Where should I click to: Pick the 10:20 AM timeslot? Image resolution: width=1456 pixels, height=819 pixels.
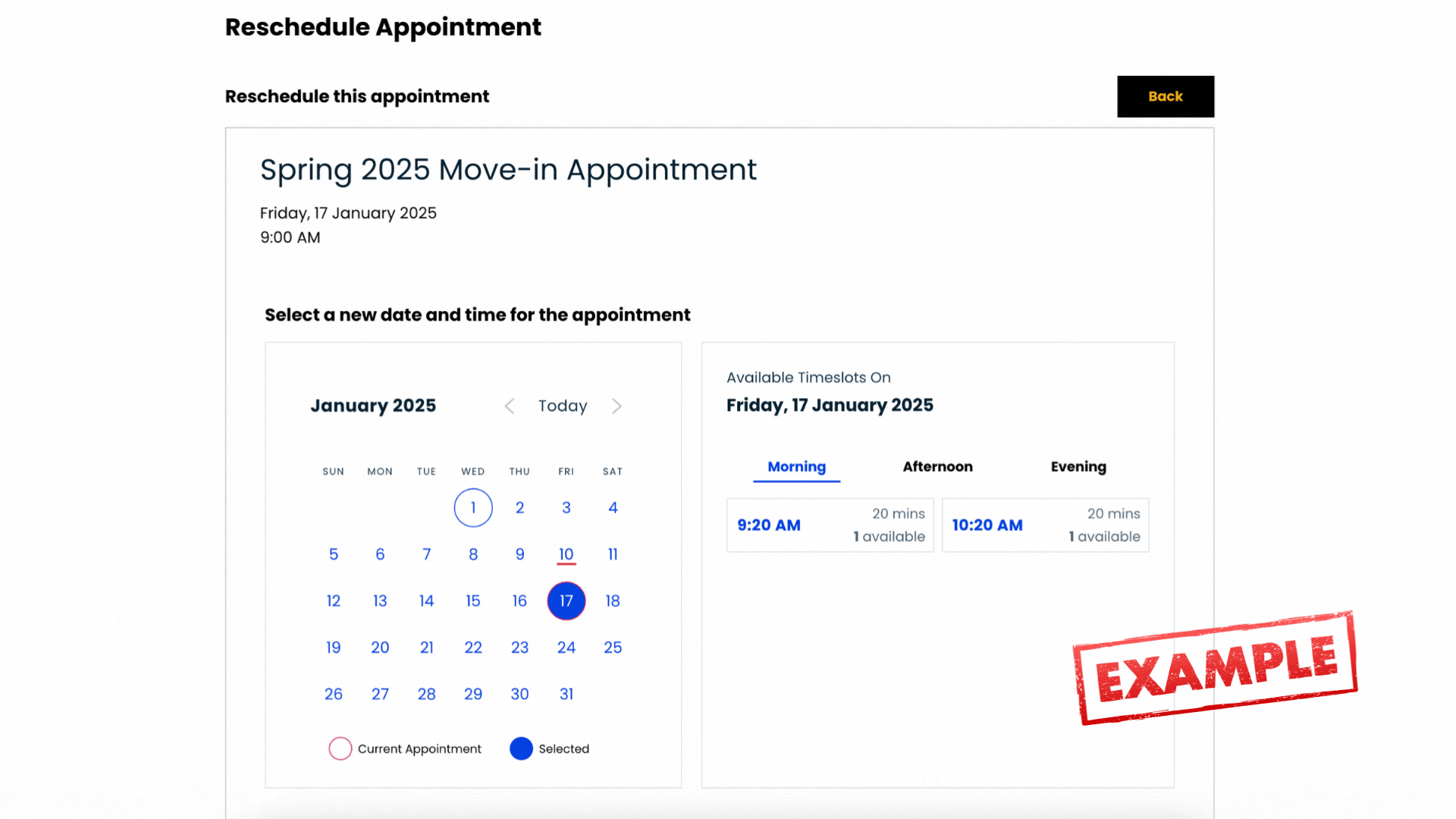(x=1045, y=525)
